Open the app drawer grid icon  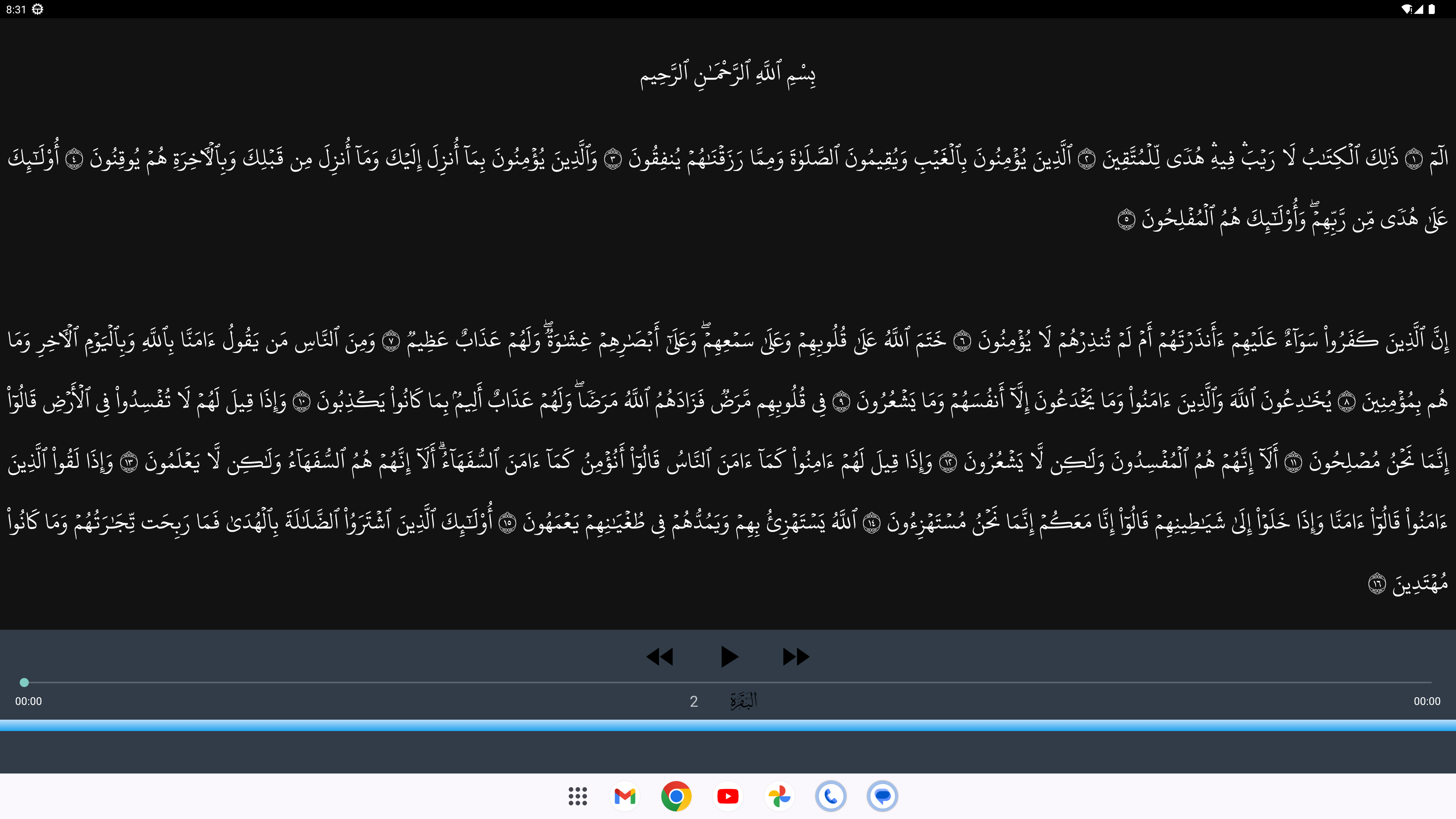(x=577, y=796)
